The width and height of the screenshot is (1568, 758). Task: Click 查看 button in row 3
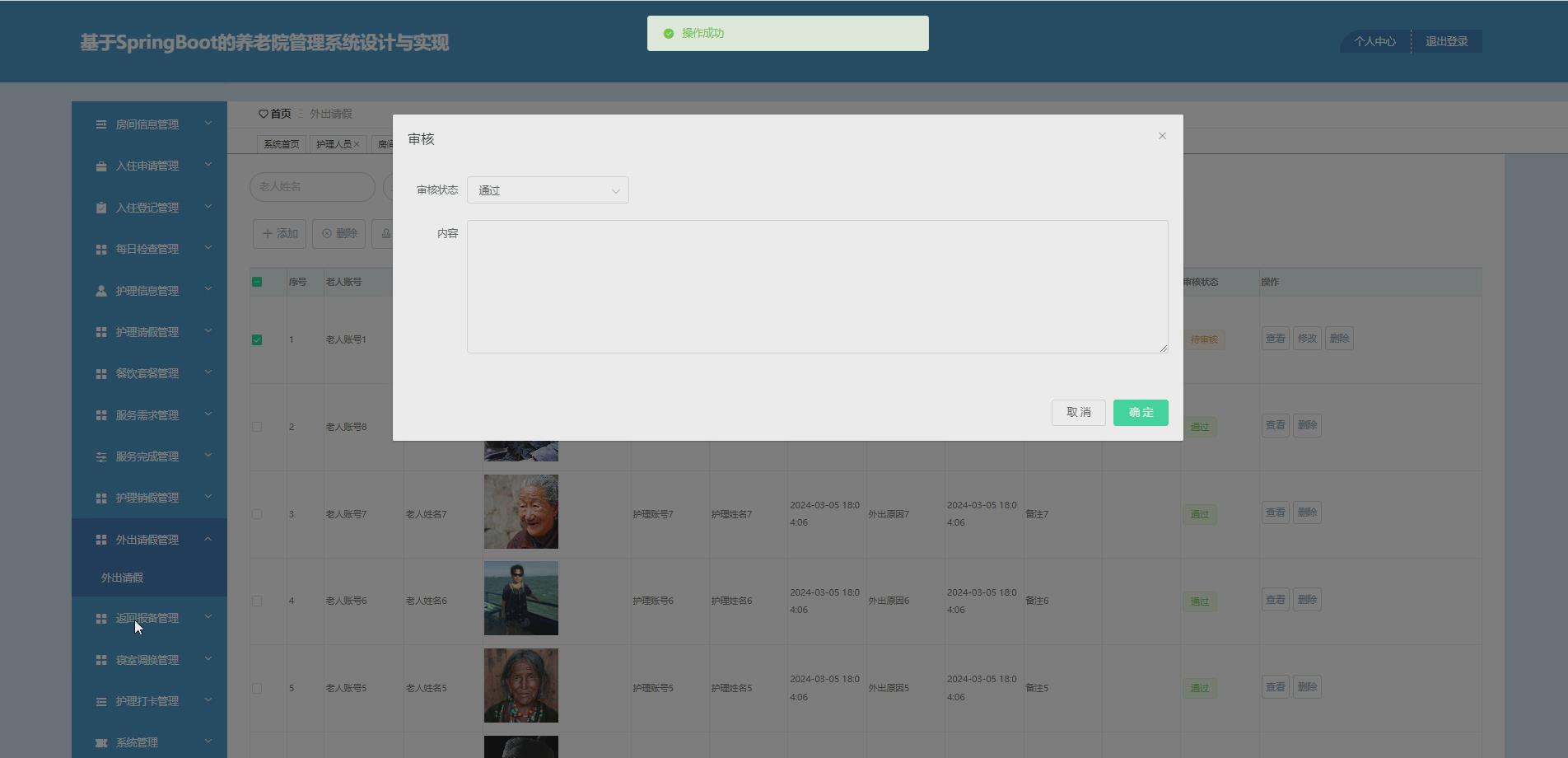pyautogui.click(x=1276, y=512)
